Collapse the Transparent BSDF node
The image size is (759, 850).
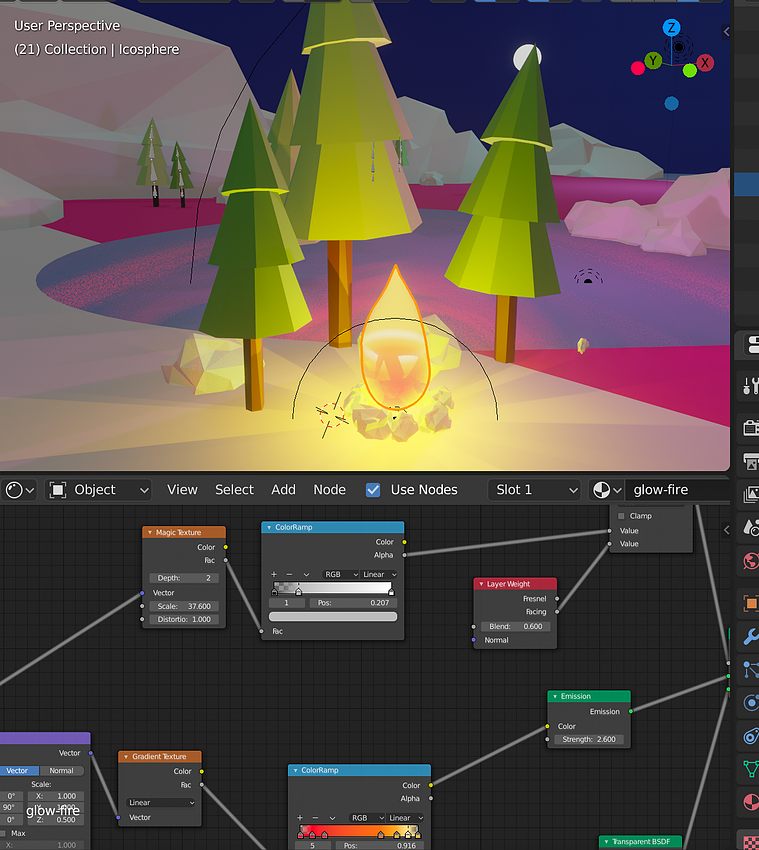coord(607,841)
